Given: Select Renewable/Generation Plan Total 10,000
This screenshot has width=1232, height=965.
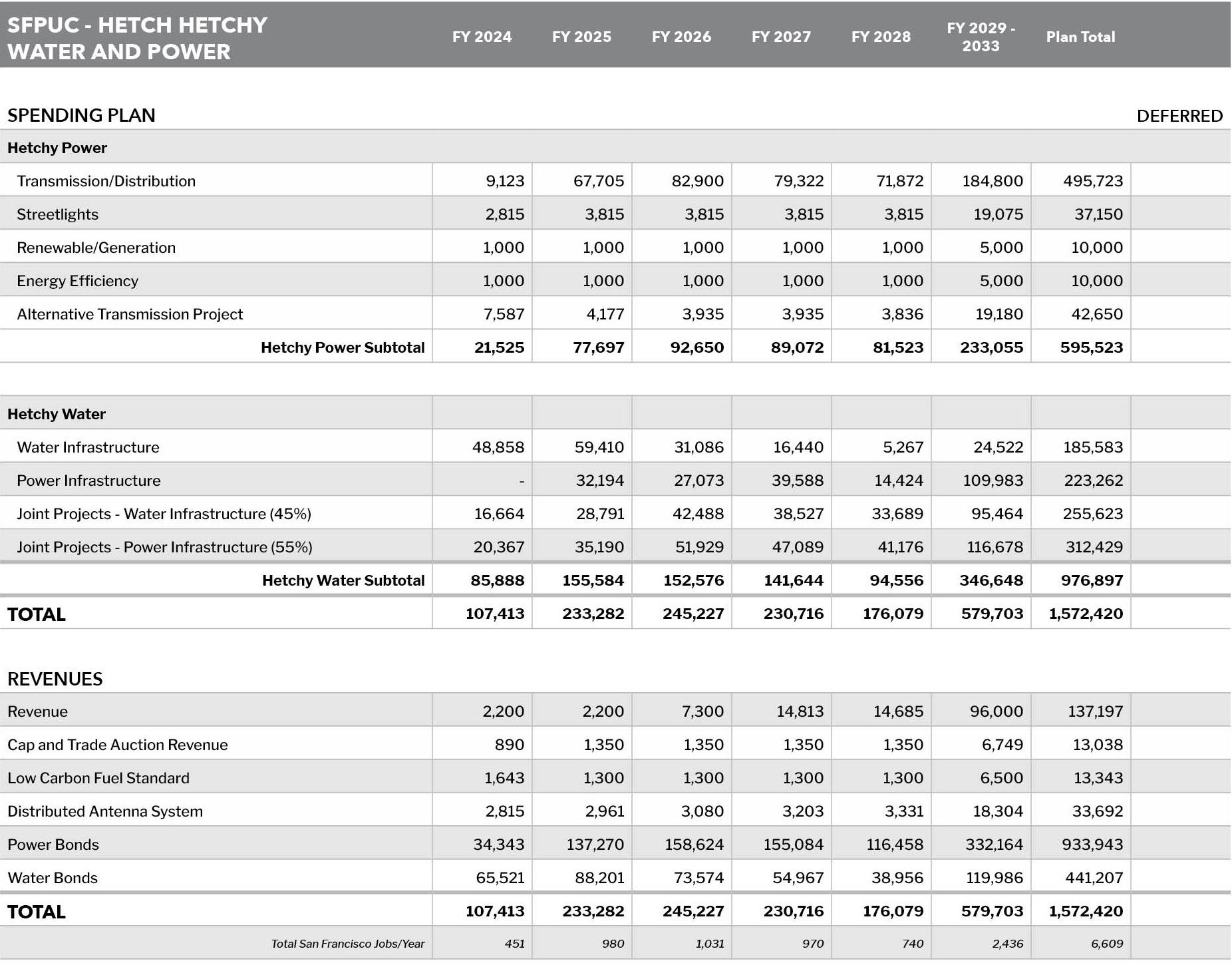Looking at the screenshot, I should click(x=1097, y=248).
